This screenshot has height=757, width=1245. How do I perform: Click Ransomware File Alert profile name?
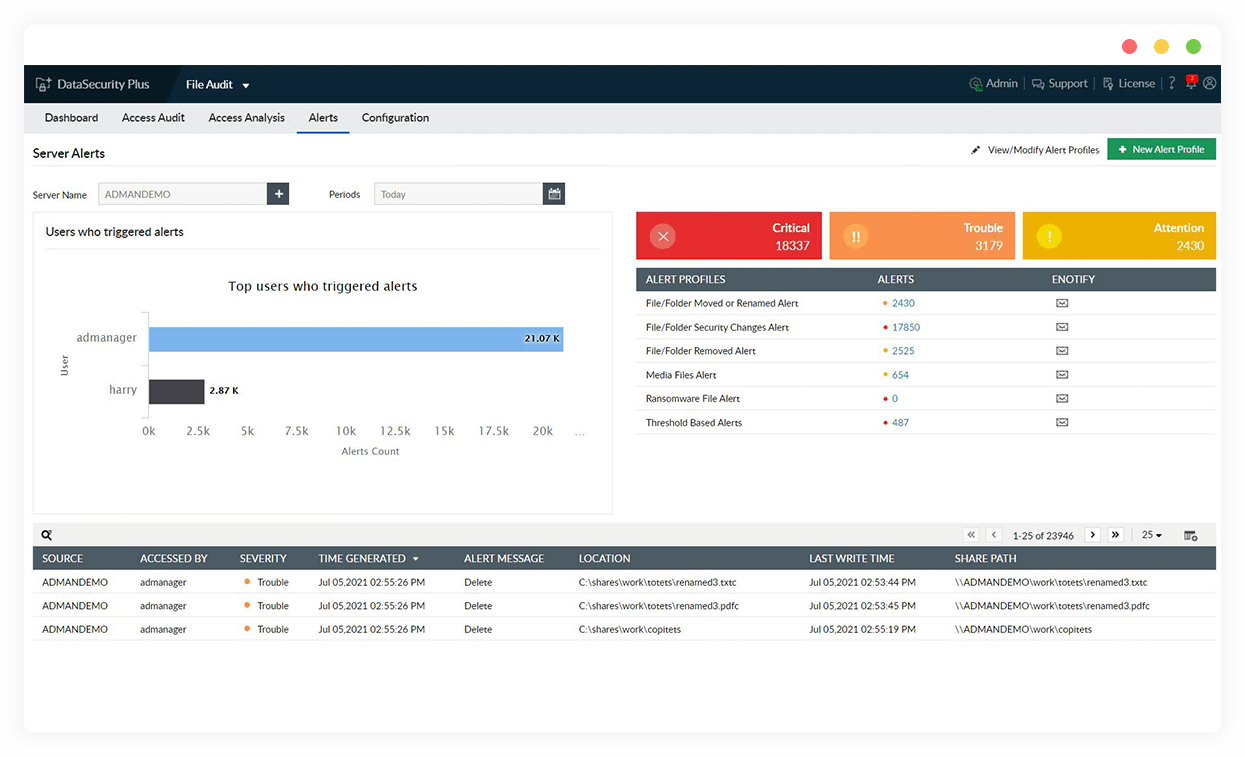(x=693, y=398)
